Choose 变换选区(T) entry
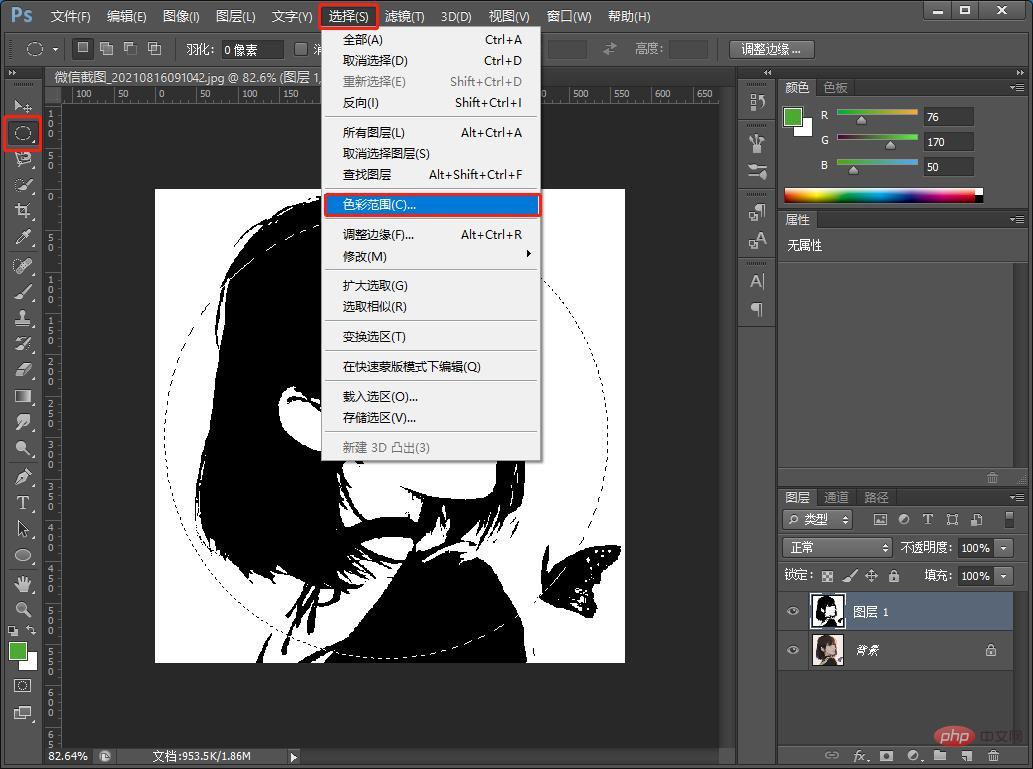Image resolution: width=1033 pixels, height=769 pixels. [432, 337]
